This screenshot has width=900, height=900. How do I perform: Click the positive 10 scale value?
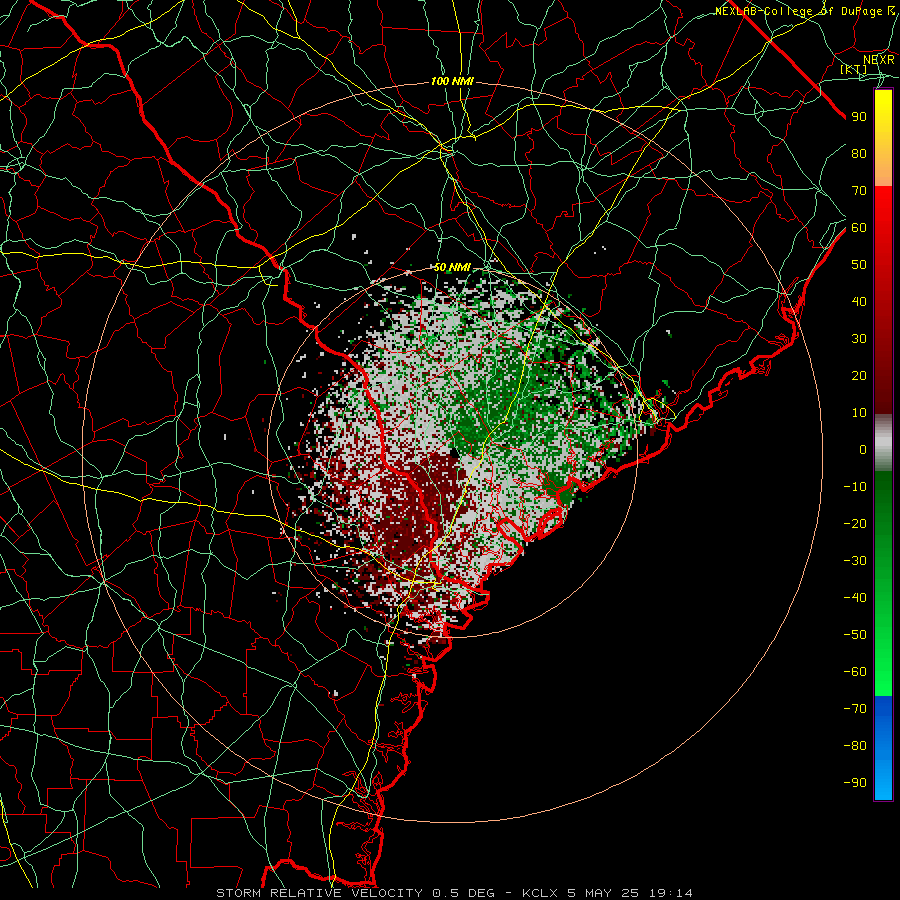pos(859,413)
